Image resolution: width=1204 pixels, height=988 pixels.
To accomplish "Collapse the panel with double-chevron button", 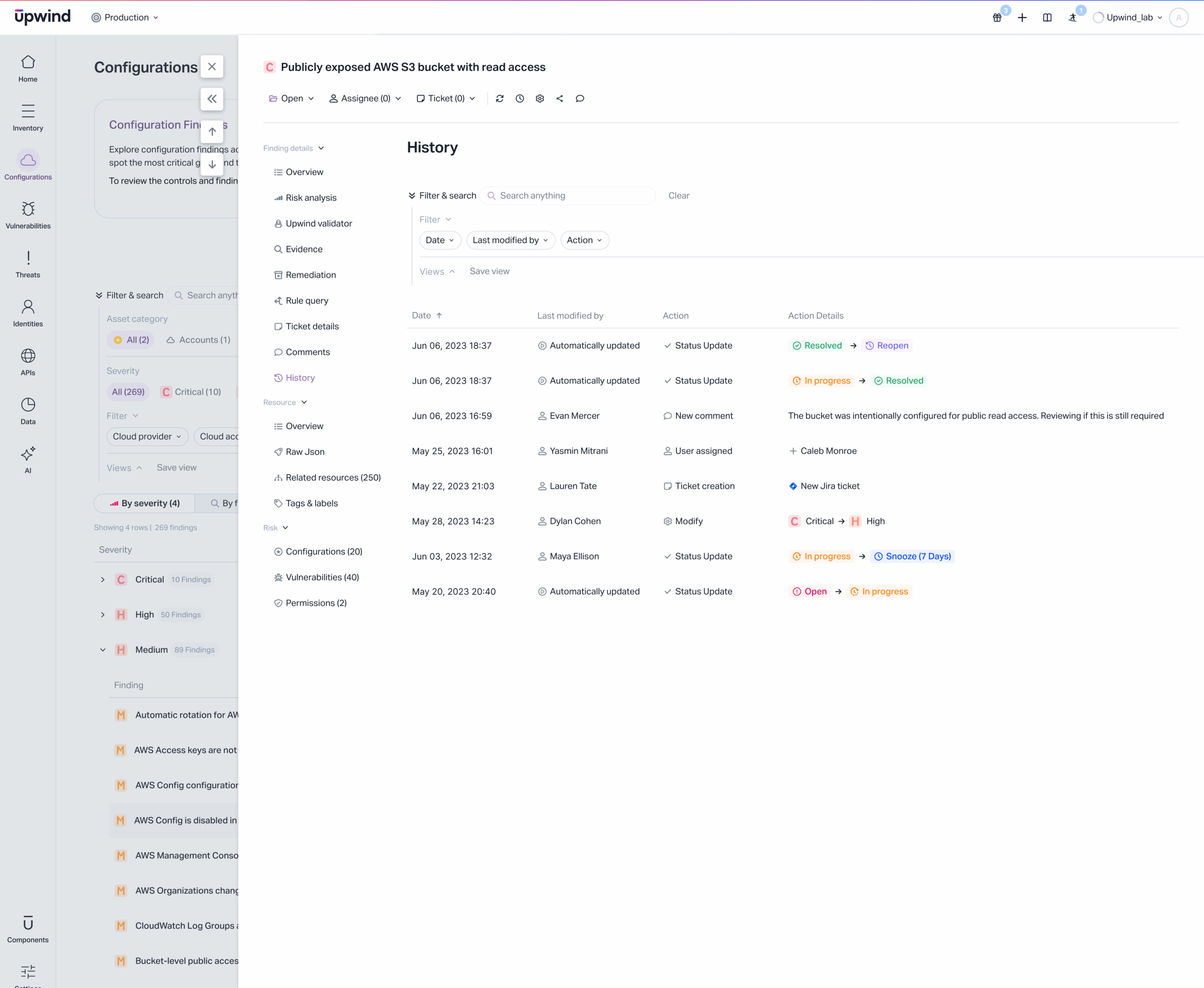I will click(x=212, y=99).
